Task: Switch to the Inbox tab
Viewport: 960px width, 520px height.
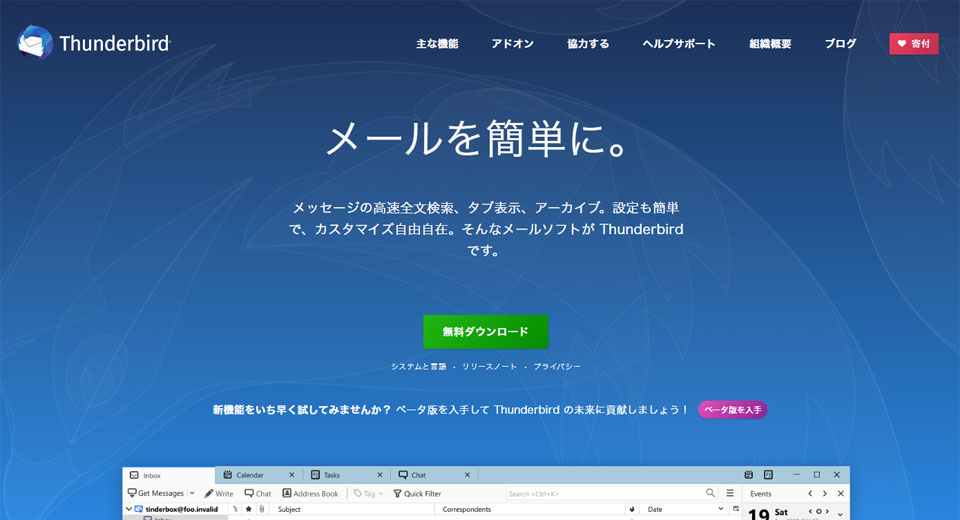Action: click(x=169, y=475)
